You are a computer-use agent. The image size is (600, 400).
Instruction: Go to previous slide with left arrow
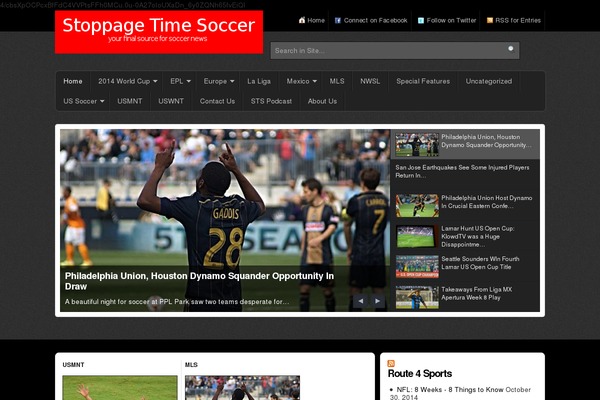tap(361, 301)
